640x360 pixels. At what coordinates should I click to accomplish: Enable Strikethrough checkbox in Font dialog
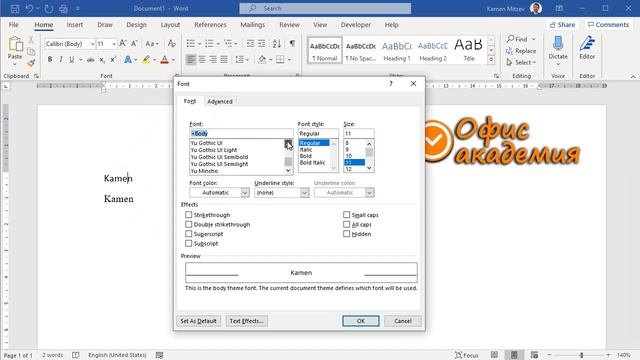189,215
